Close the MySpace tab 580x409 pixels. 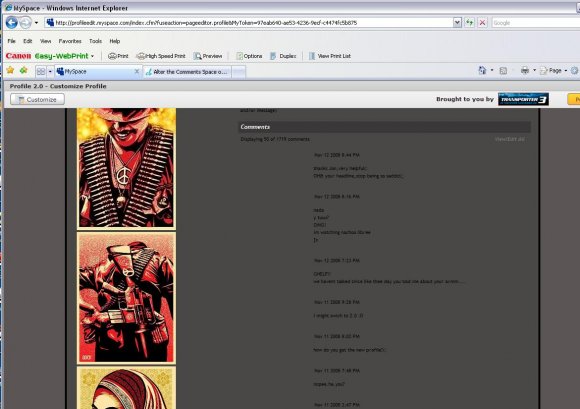coord(136,71)
